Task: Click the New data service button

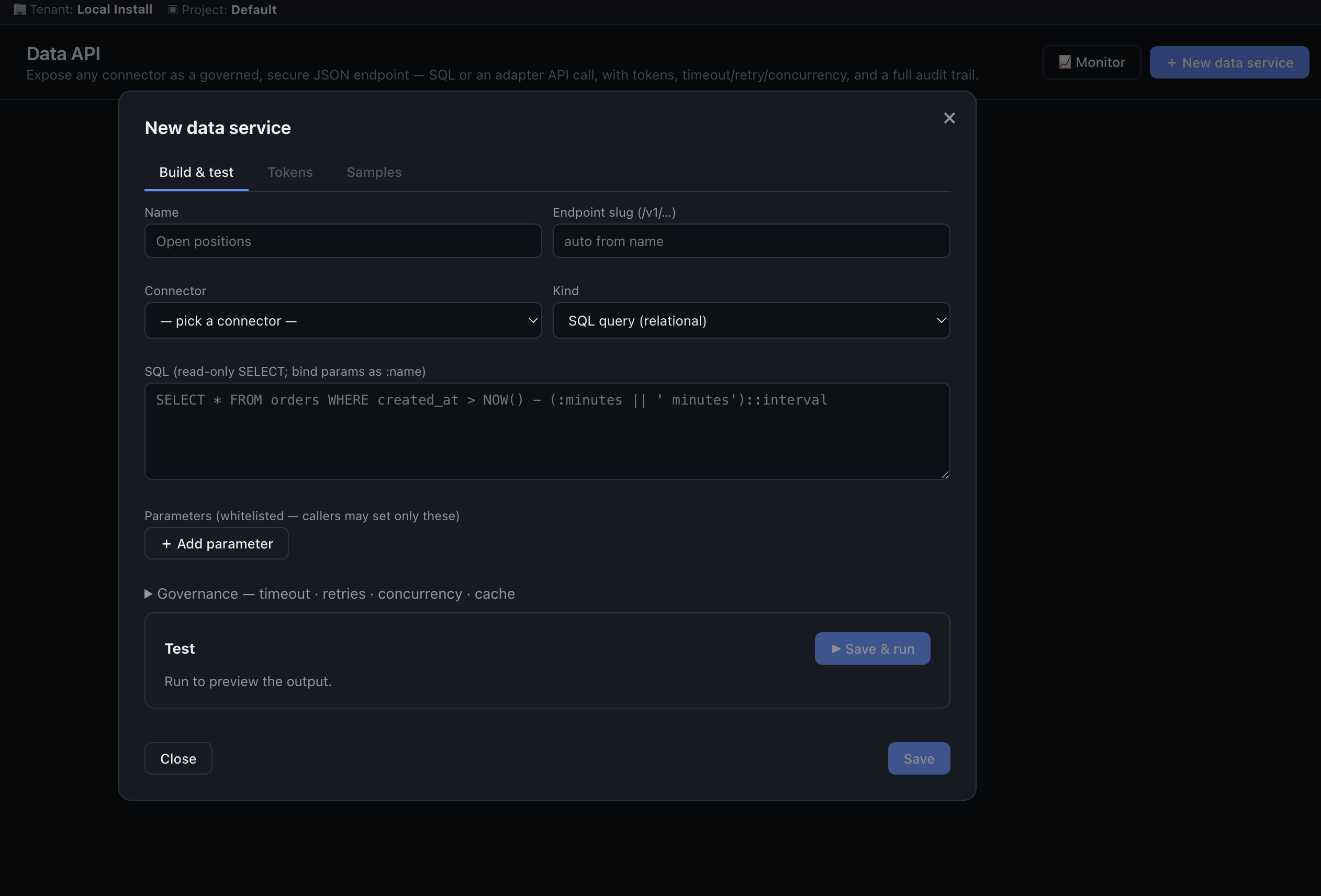Action: click(1229, 62)
